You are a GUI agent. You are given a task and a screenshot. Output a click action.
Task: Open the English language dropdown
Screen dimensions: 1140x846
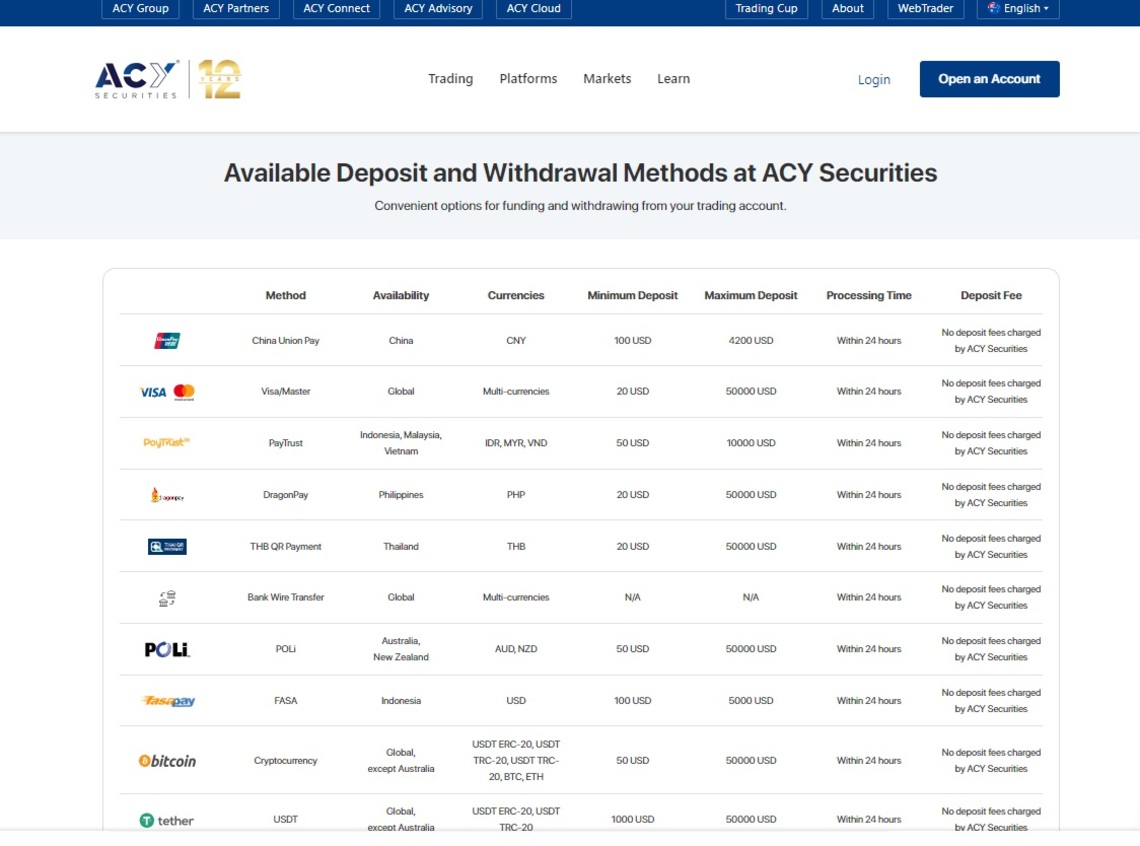coord(1018,8)
